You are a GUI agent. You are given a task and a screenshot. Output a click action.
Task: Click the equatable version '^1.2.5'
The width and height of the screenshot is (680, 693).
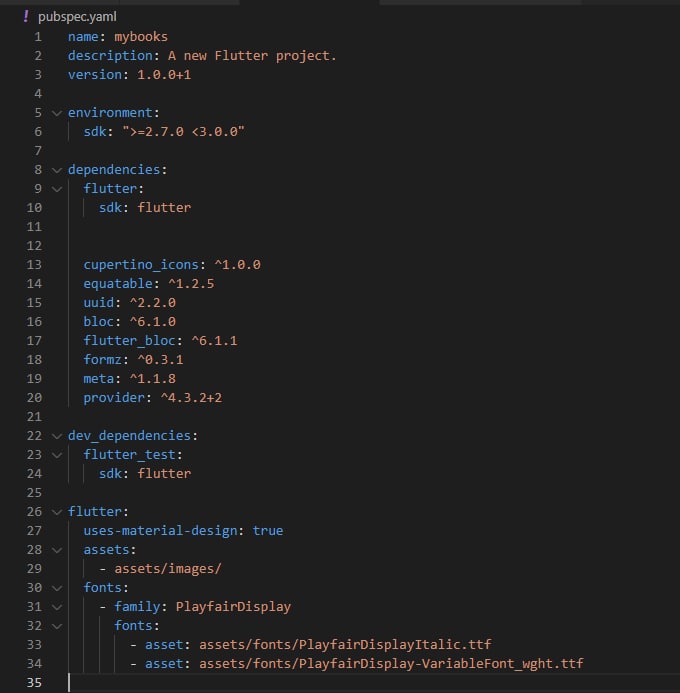pyautogui.click(x=191, y=284)
